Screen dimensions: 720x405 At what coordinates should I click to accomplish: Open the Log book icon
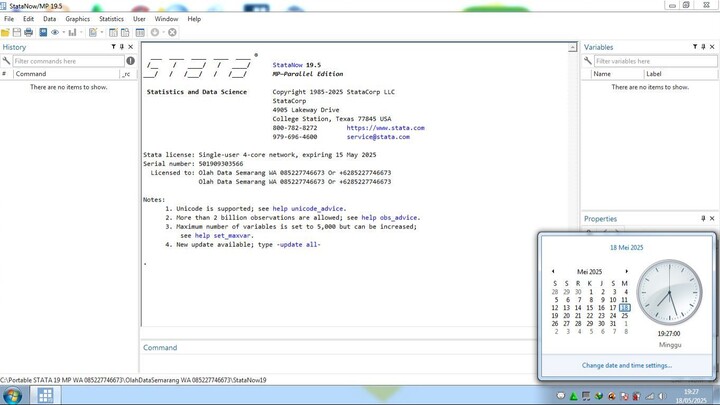click(x=43, y=32)
